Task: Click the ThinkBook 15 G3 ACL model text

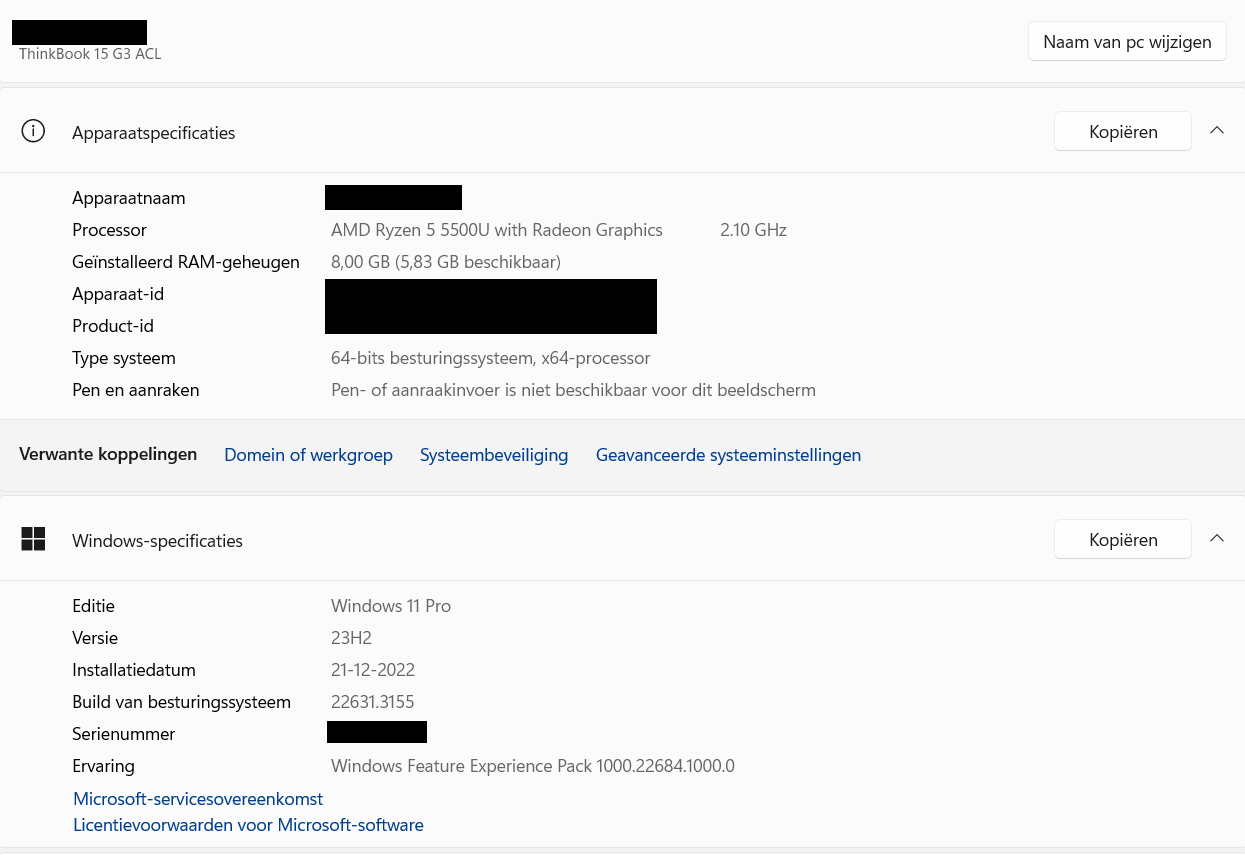Action: pyautogui.click(x=90, y=54)
